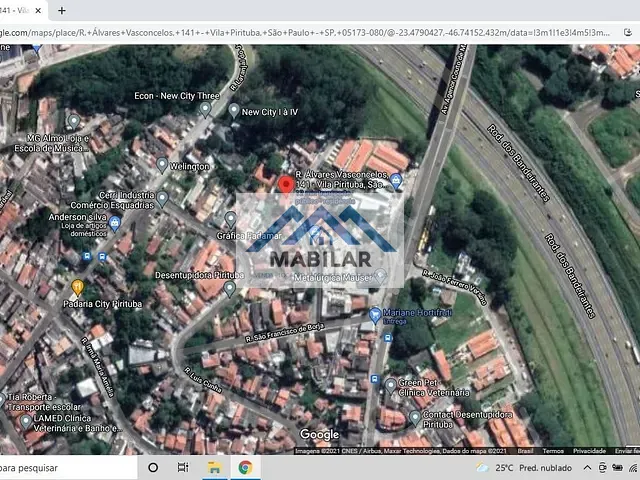Click the R. João Ferrero Verdão street label
The height and width of the screenshot is (480, 640).
[x=455, y=287]
